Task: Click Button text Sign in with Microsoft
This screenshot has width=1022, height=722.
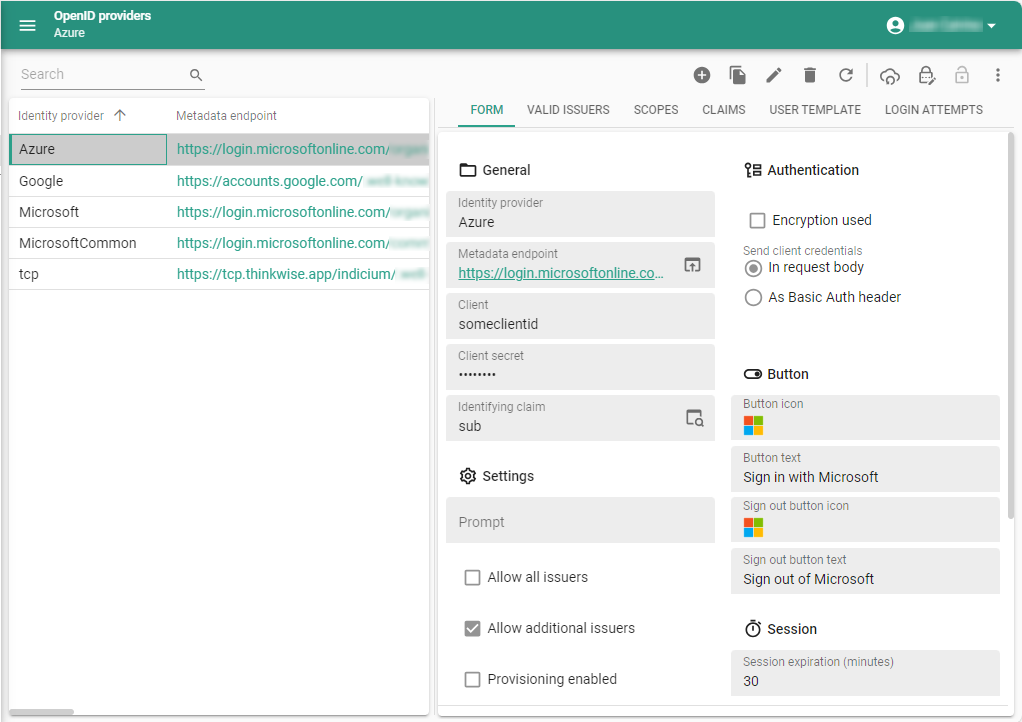Action: pyautogui.click(x=865, y=469)
